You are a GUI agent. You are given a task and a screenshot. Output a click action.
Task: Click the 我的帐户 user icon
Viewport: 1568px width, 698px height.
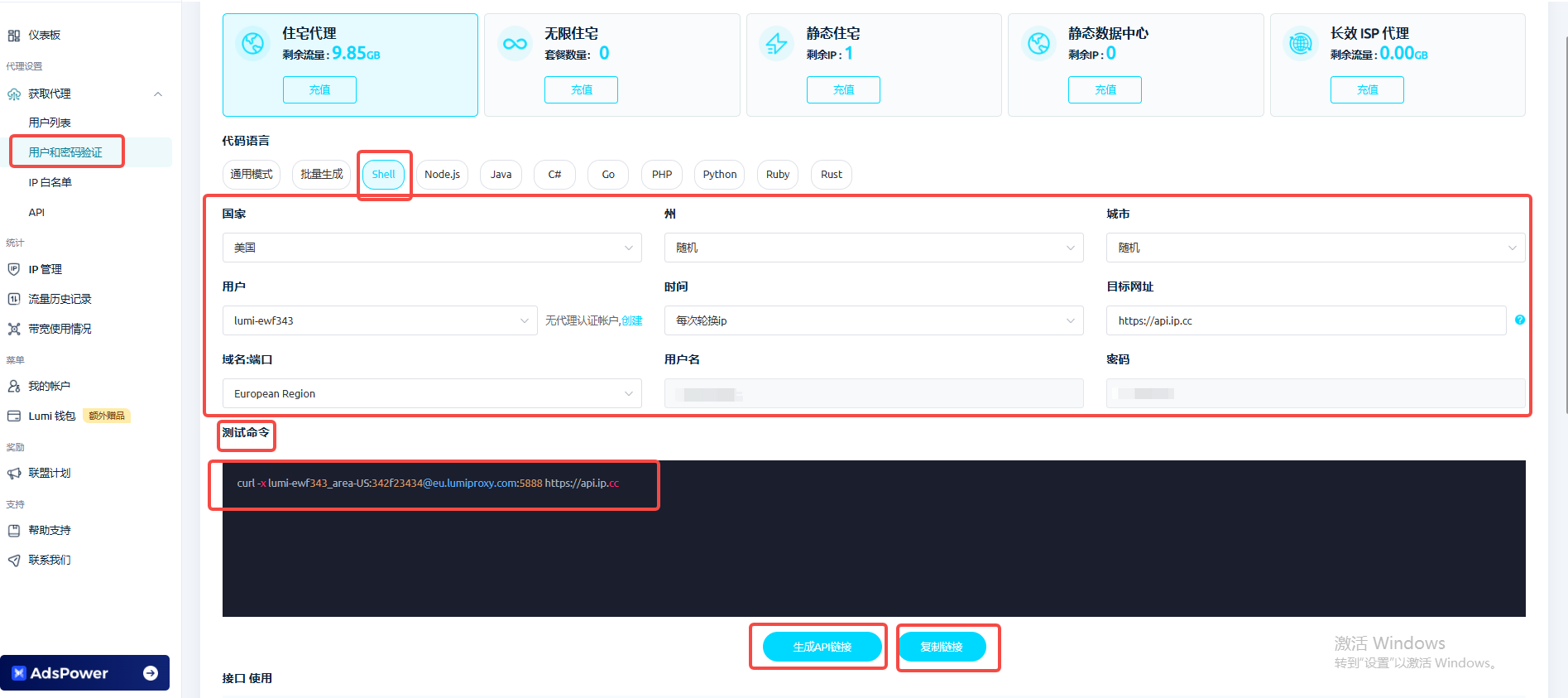(14, 386)
